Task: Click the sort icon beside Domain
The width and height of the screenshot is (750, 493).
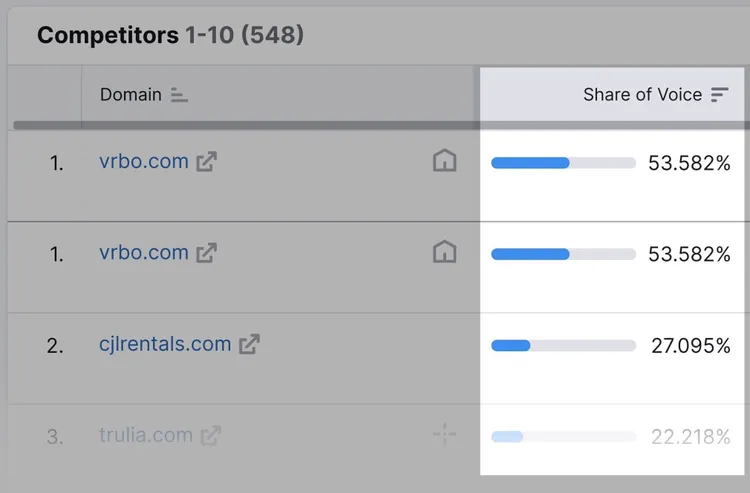Action: [179, 95]
